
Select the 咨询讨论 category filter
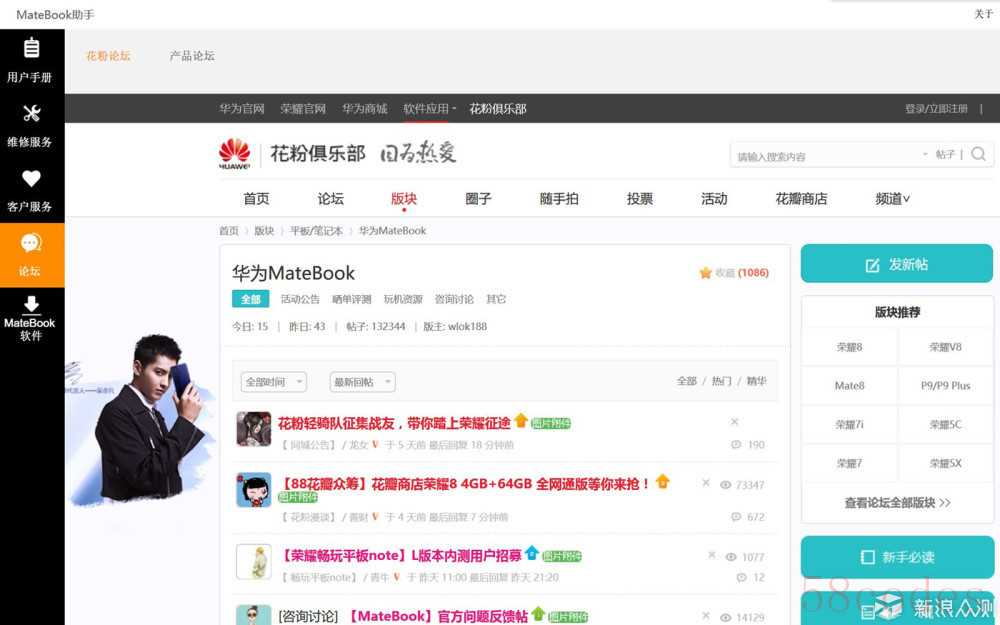point(454,299)
